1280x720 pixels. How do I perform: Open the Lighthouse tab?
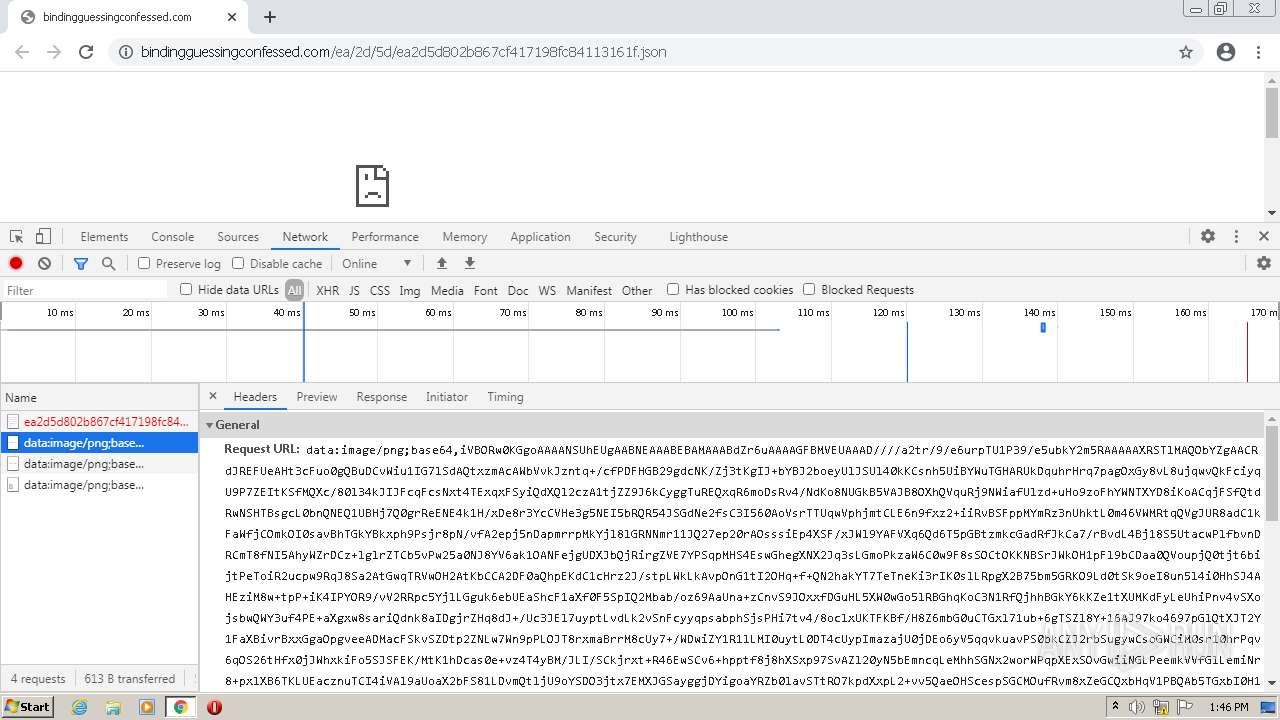tap(698, 237)
